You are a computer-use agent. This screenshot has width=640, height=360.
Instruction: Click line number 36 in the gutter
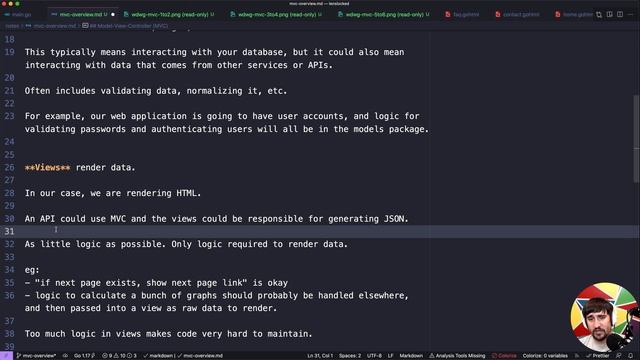pos(9,296)
